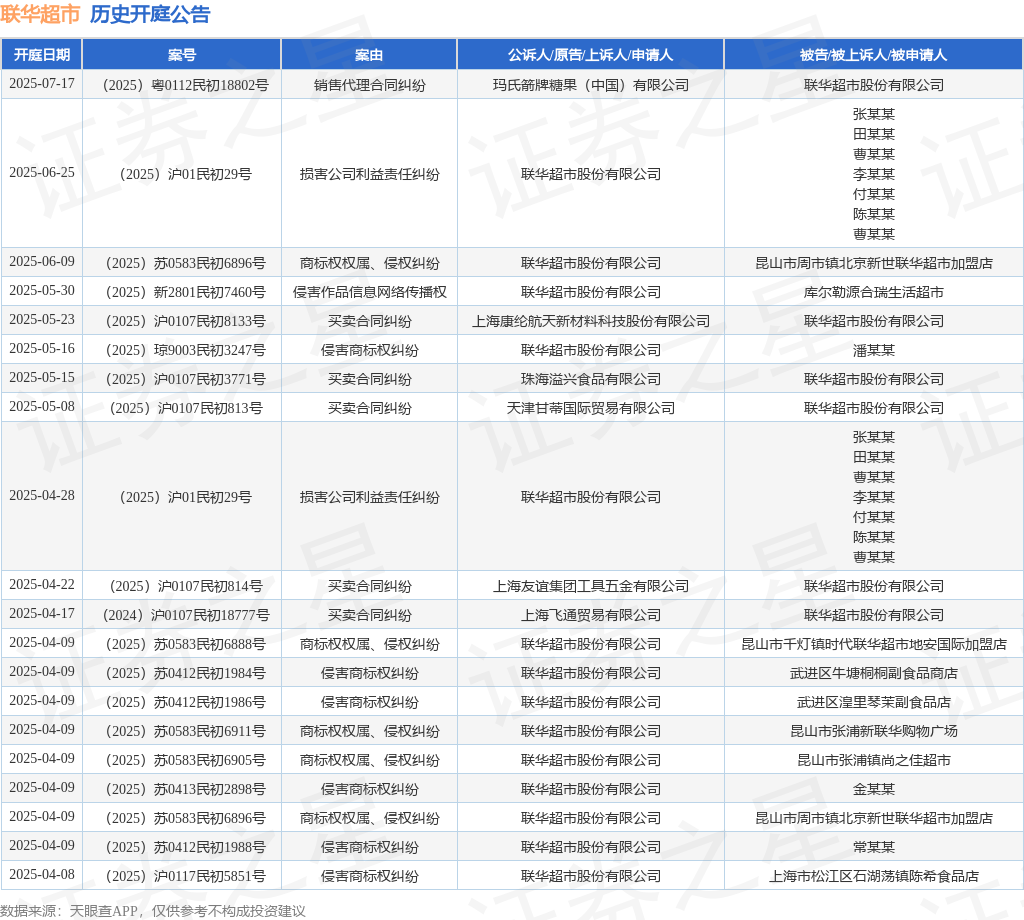Select date cell 2025-05-30
1024x920 pixels.
coord(42,291)
